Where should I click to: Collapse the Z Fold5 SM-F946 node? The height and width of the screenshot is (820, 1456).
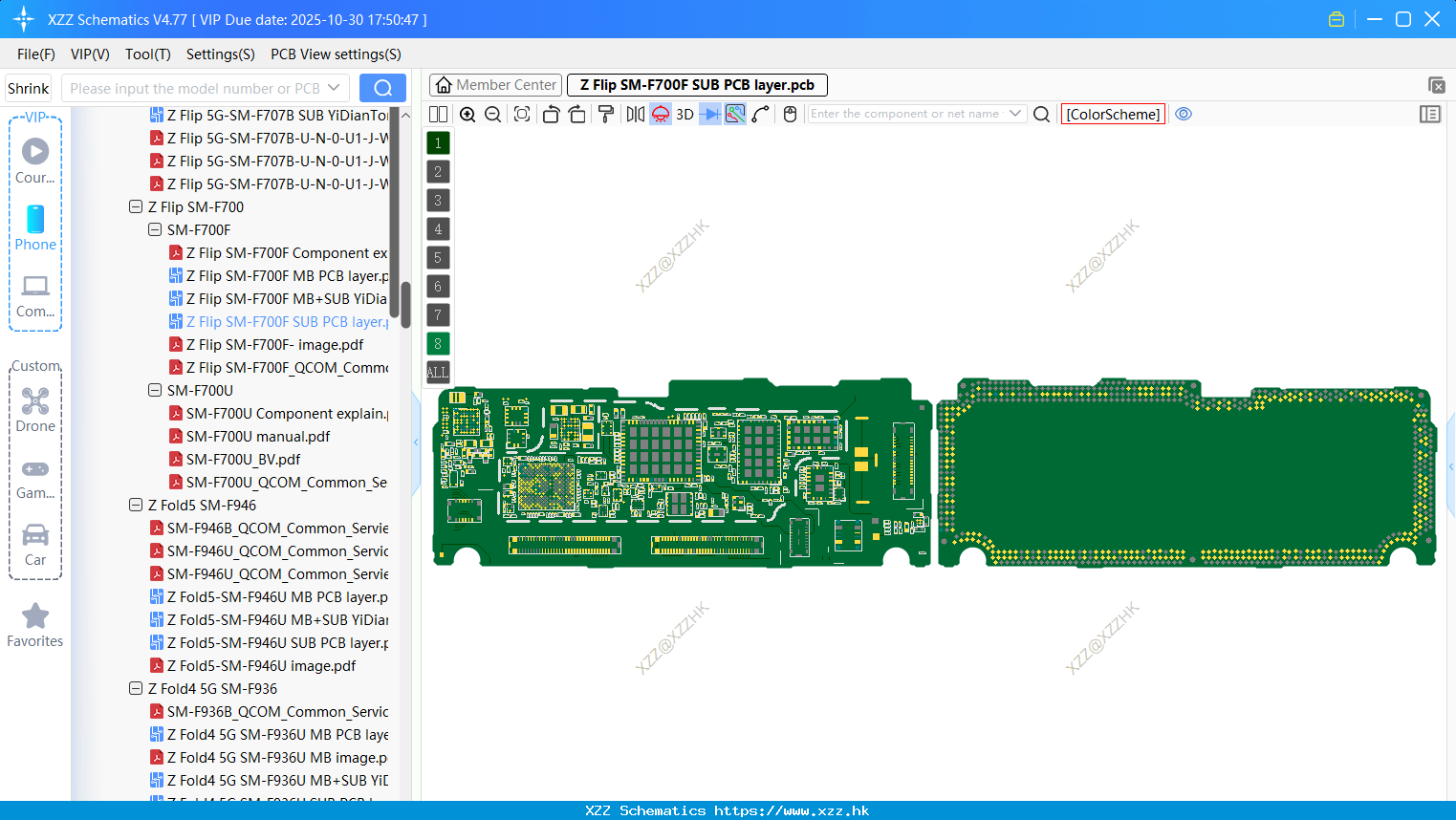136,505
